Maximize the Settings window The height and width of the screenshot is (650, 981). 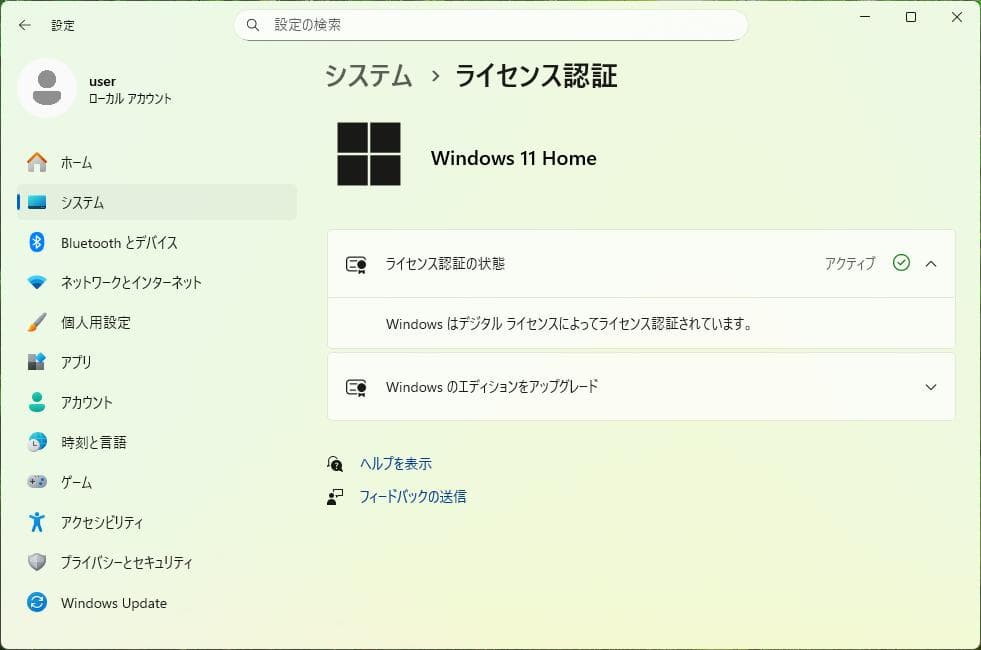(x=911, y=17)
